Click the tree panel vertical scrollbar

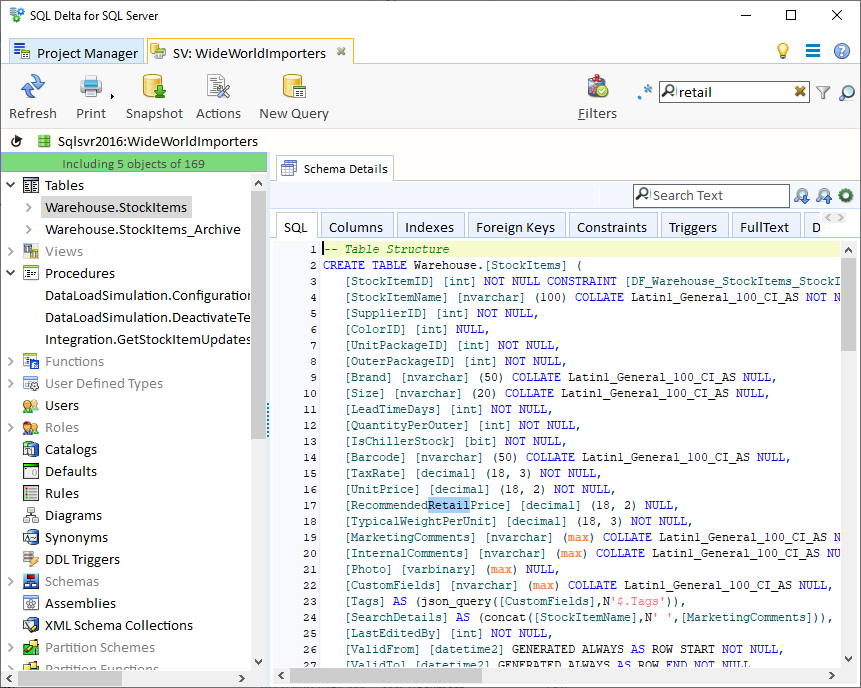259,313
